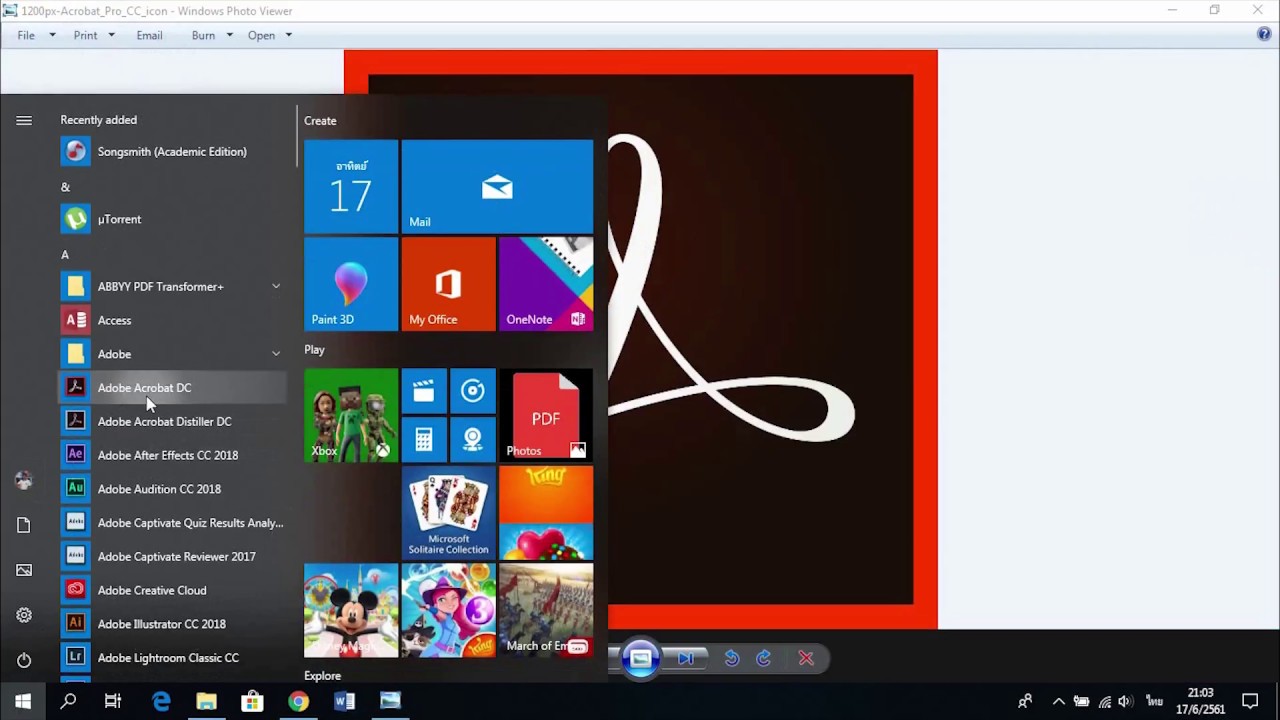
Task: Open Word from the taskbar
Action: pyautogui.click(x=344, y=701)
